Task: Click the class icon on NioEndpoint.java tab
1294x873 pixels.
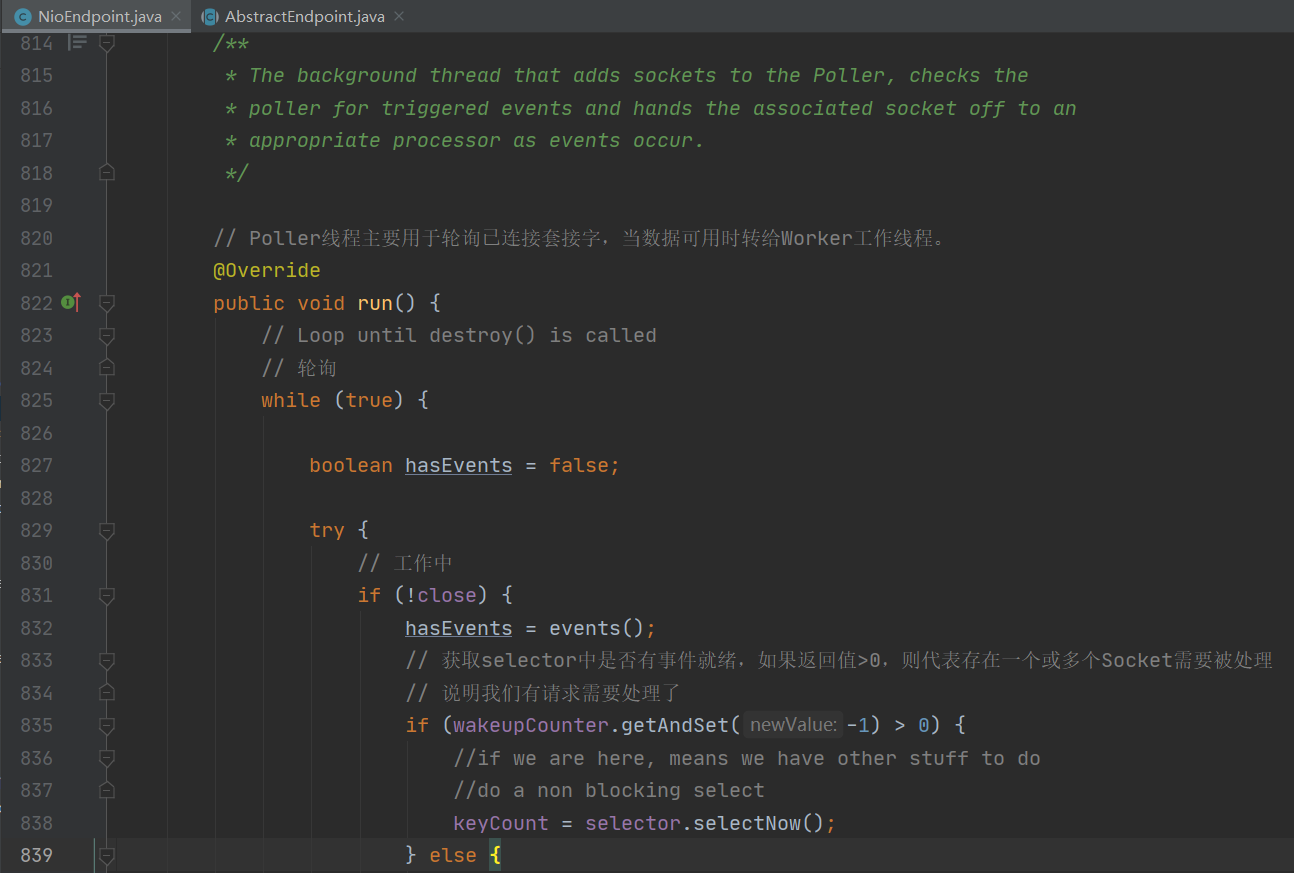Action: (x=23, y=17)
